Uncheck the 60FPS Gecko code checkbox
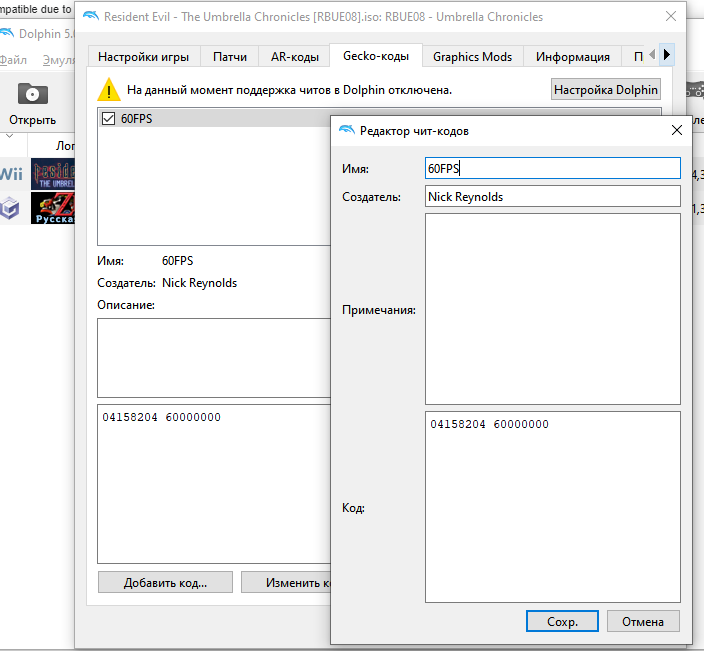Viewport: 704px width, 651px height. click(x=108, y=119)
